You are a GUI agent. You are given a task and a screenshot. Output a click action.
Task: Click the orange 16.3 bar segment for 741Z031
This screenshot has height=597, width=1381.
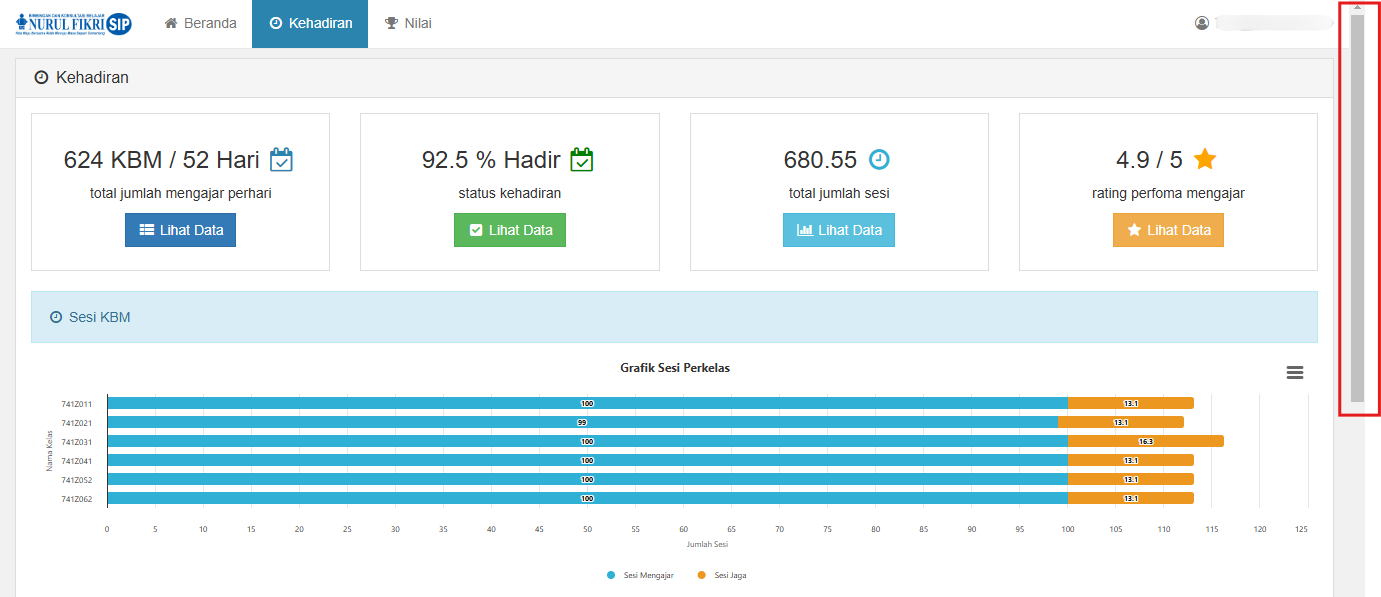[x=1145, y=441]
